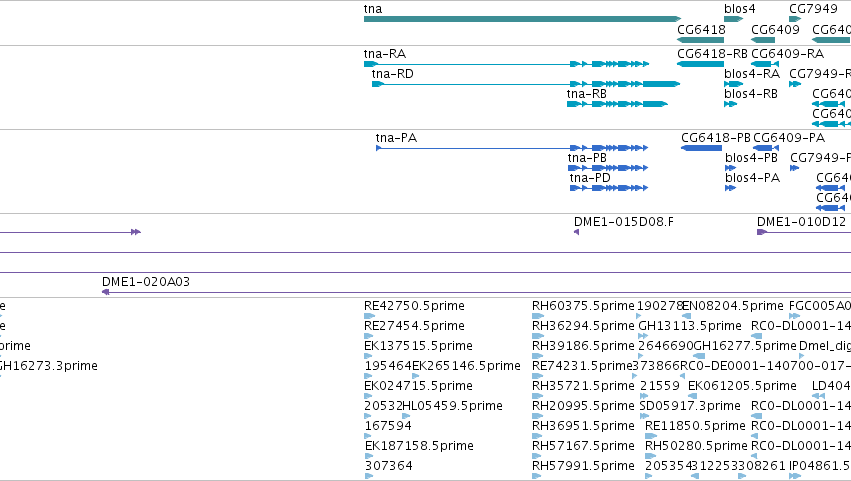Select the tna-RD transcript feature

click(525, 84)
